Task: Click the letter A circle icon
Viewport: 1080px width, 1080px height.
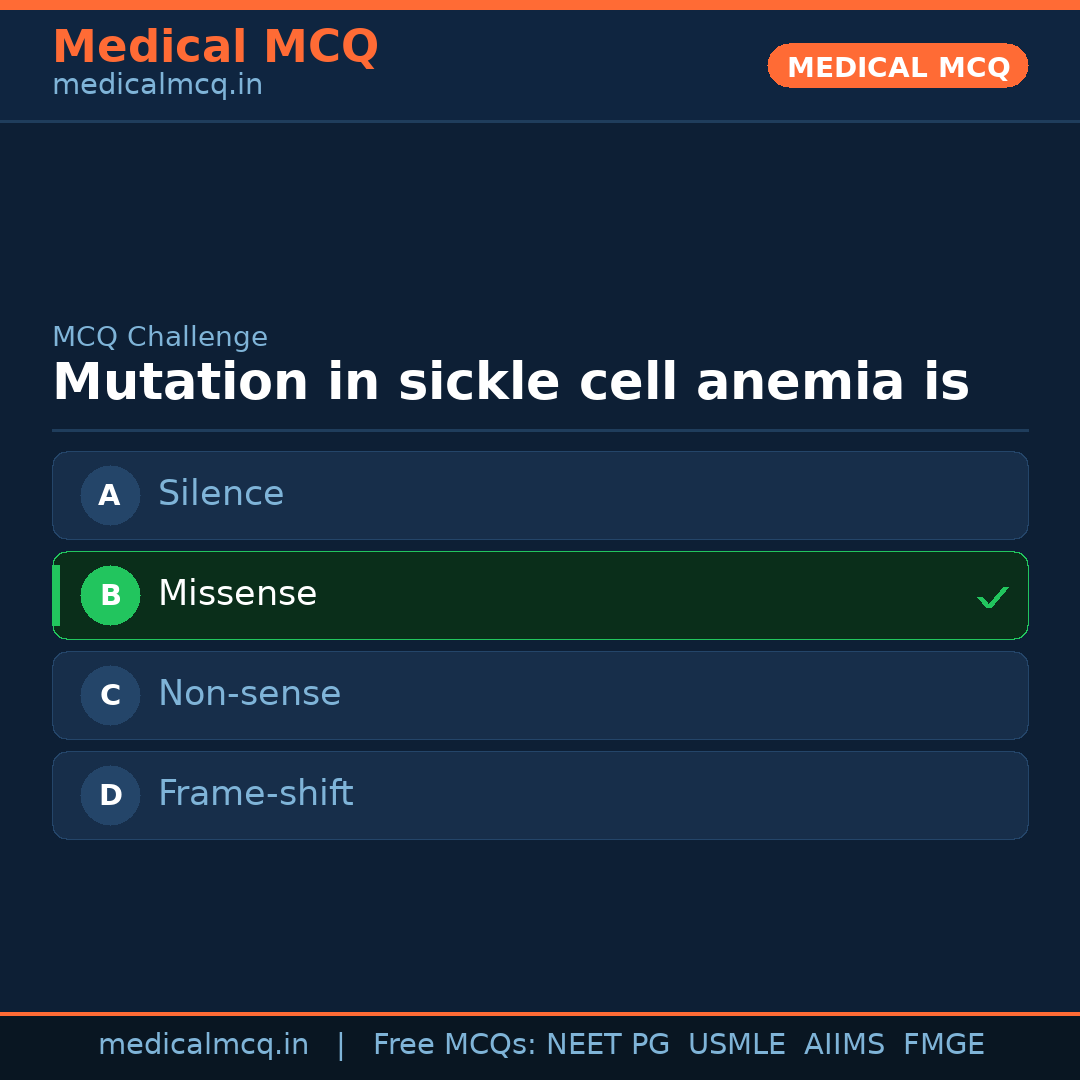Action: [x=110, y=495]
